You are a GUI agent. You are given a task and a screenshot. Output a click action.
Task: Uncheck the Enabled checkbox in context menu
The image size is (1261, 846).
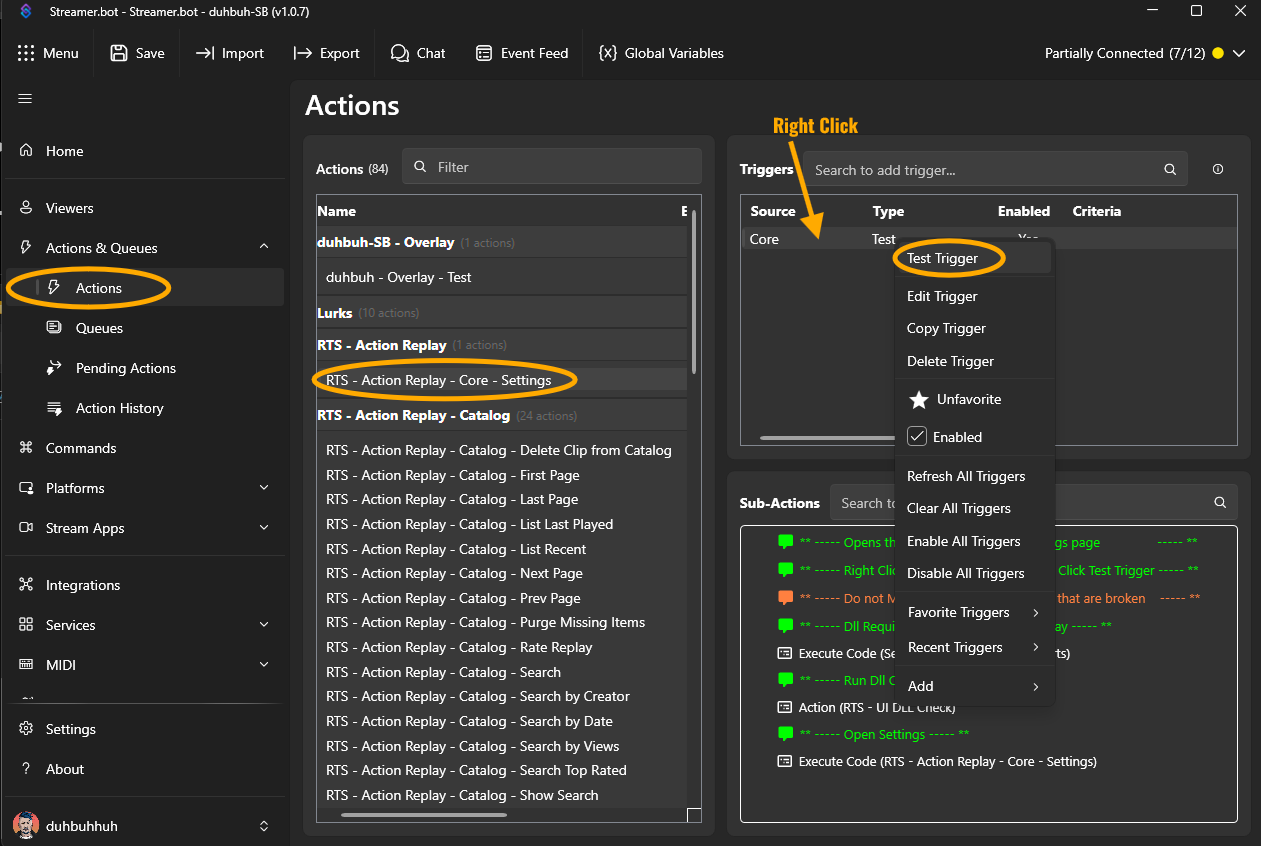coord(917,437)
